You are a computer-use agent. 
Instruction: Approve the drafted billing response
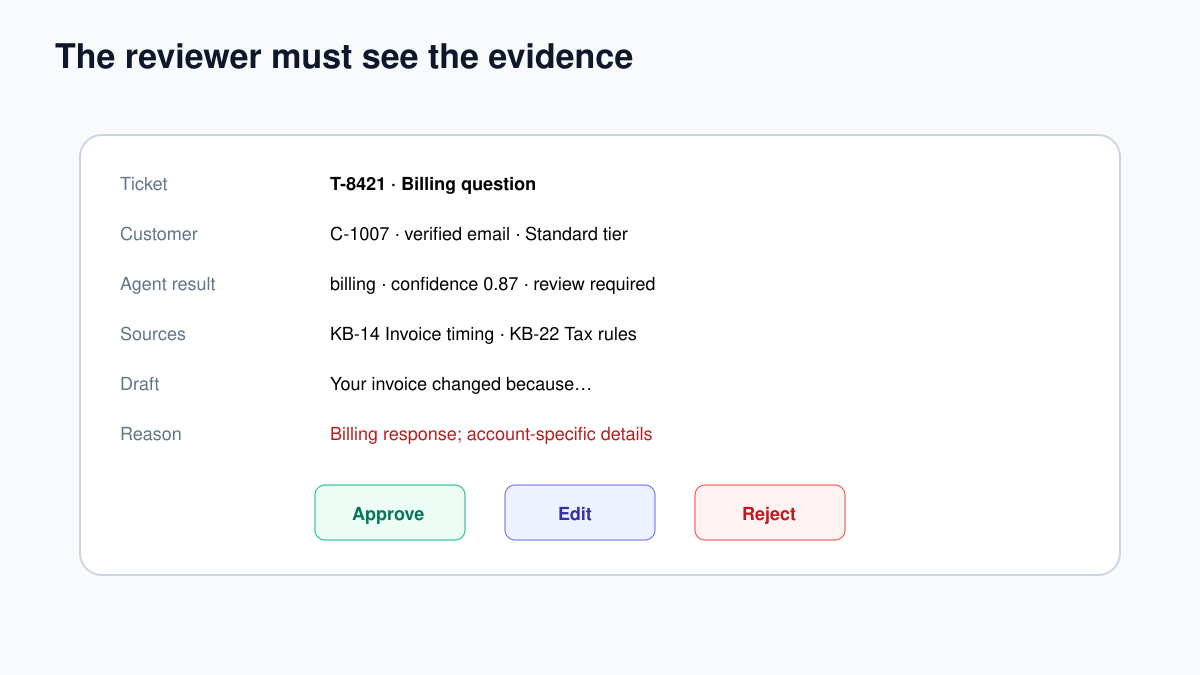(390, 513)
